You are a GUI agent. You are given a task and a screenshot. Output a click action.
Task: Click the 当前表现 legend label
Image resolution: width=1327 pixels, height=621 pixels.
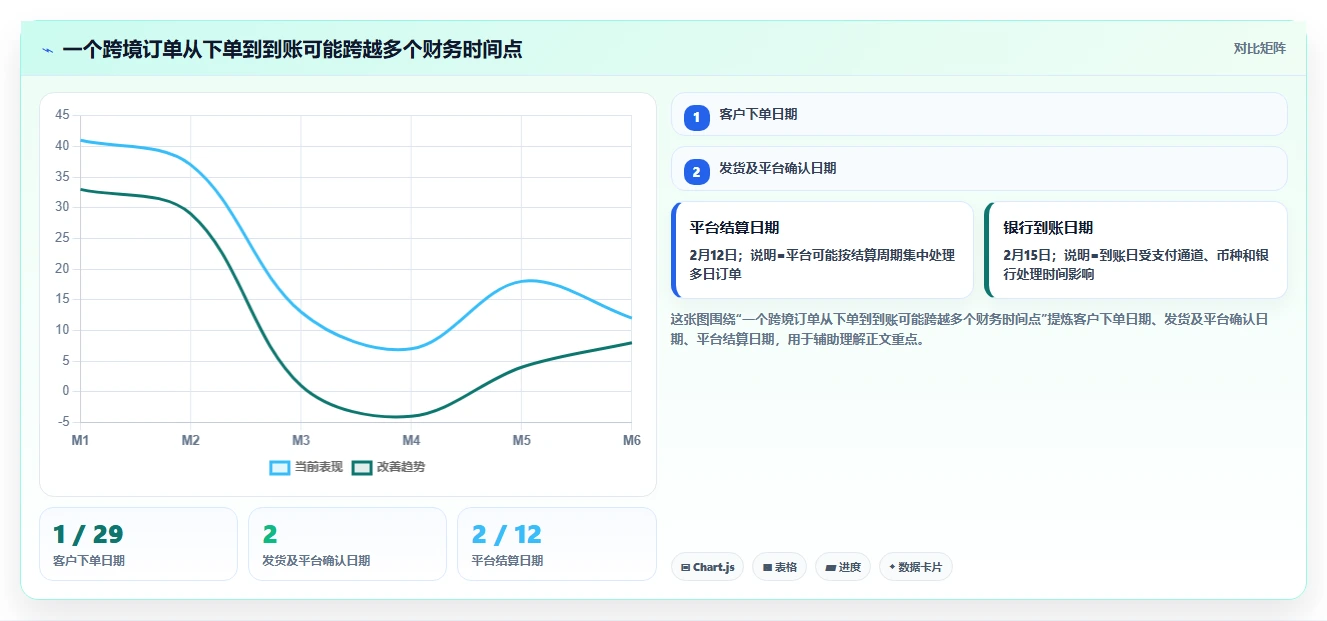pos(319,467)
